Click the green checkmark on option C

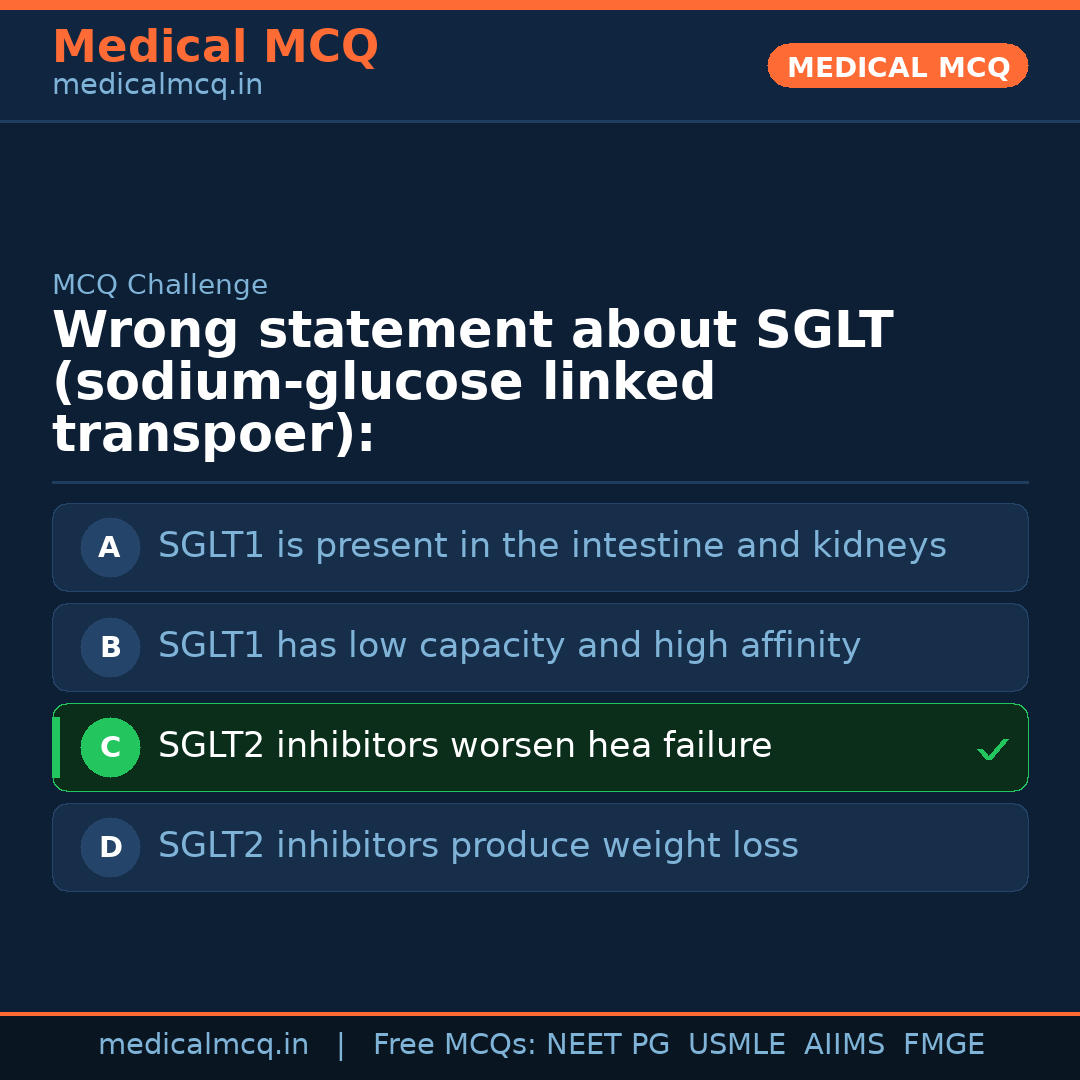coord(992,749)
